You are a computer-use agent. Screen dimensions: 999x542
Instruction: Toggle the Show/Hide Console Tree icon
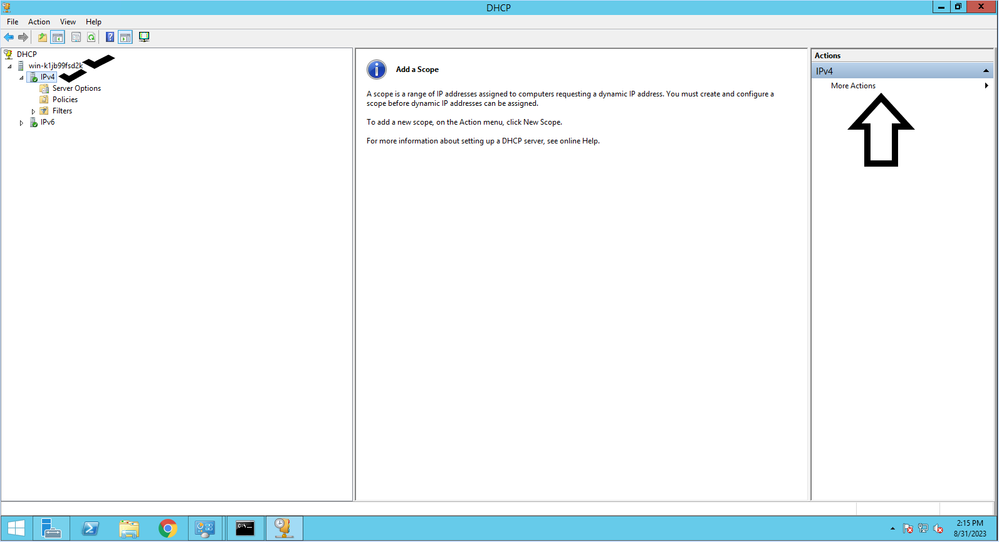pos(58,37)
